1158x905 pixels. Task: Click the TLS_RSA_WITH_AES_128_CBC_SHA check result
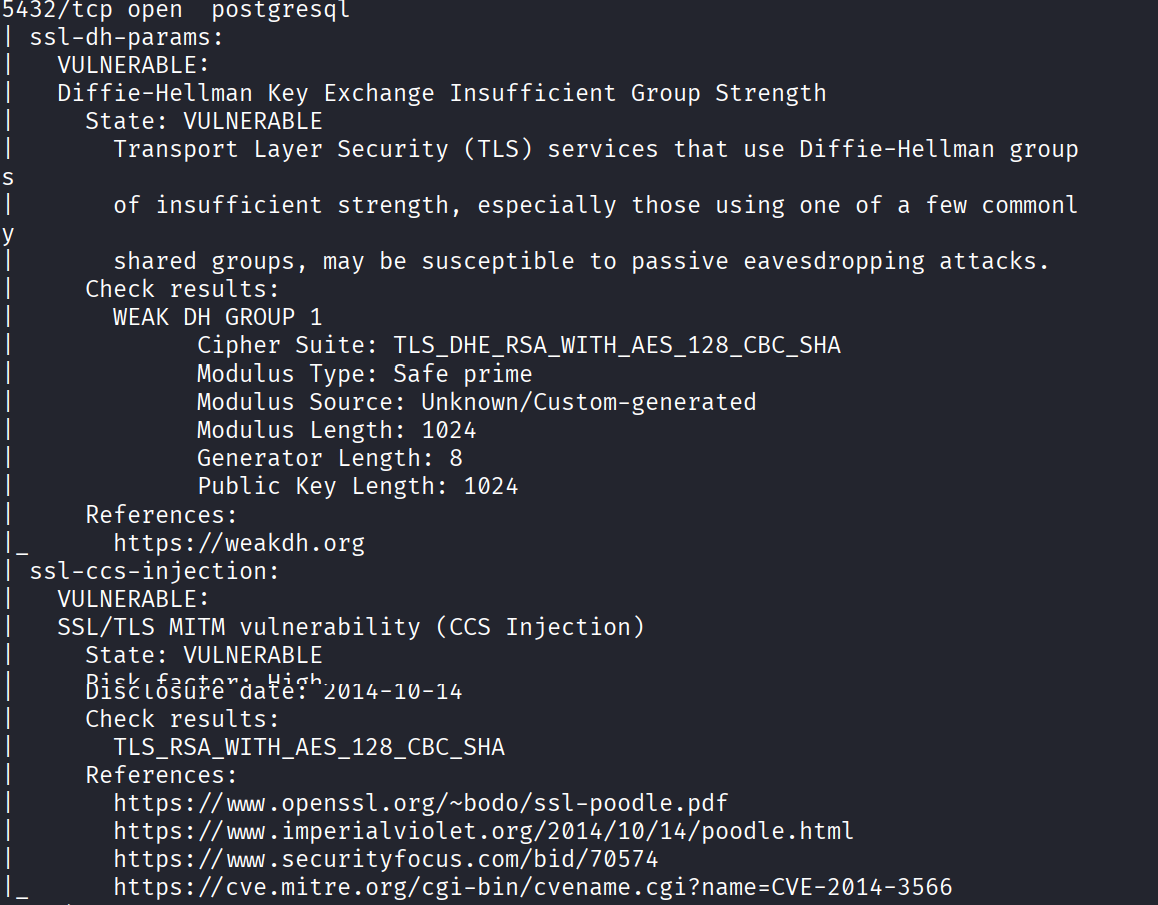[x=309, y=747]
